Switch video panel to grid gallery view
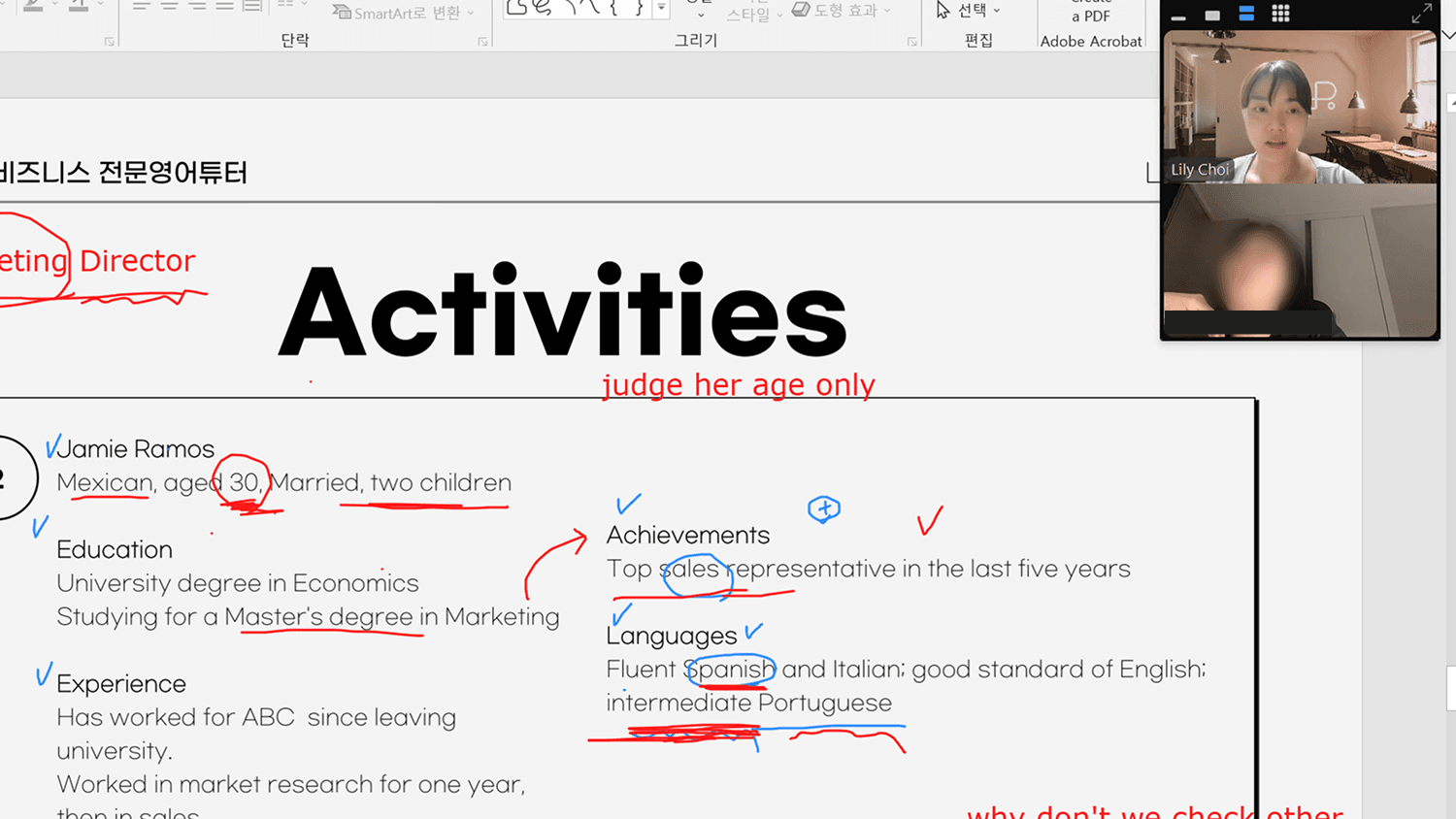The height and width of the screenshot is (819, 1456). pyautogui.click(x=1280, y=14)
